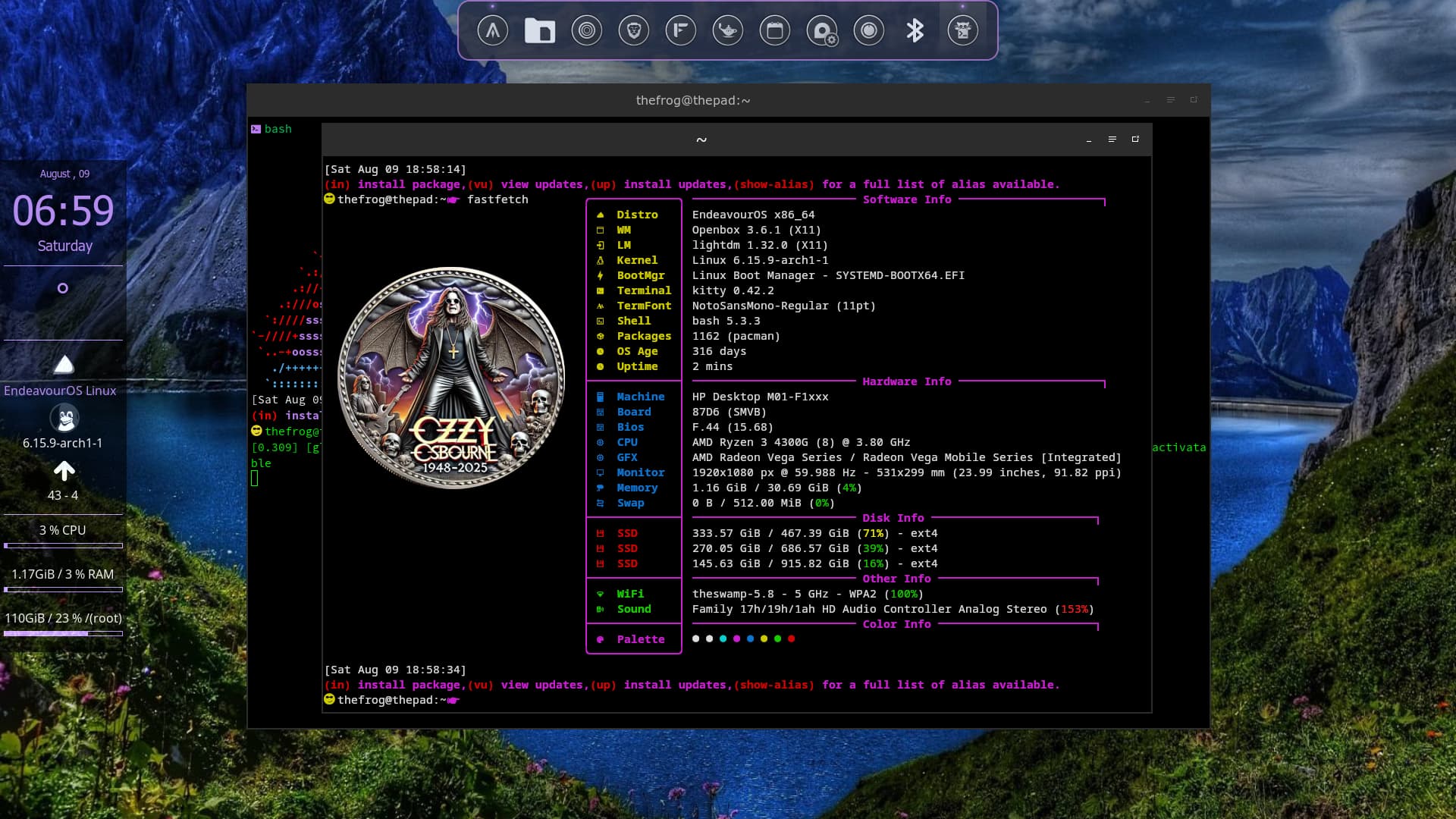1456x819 pixels.
Task: Click the 'Disk Info' section header
Action: pos(893,518)
